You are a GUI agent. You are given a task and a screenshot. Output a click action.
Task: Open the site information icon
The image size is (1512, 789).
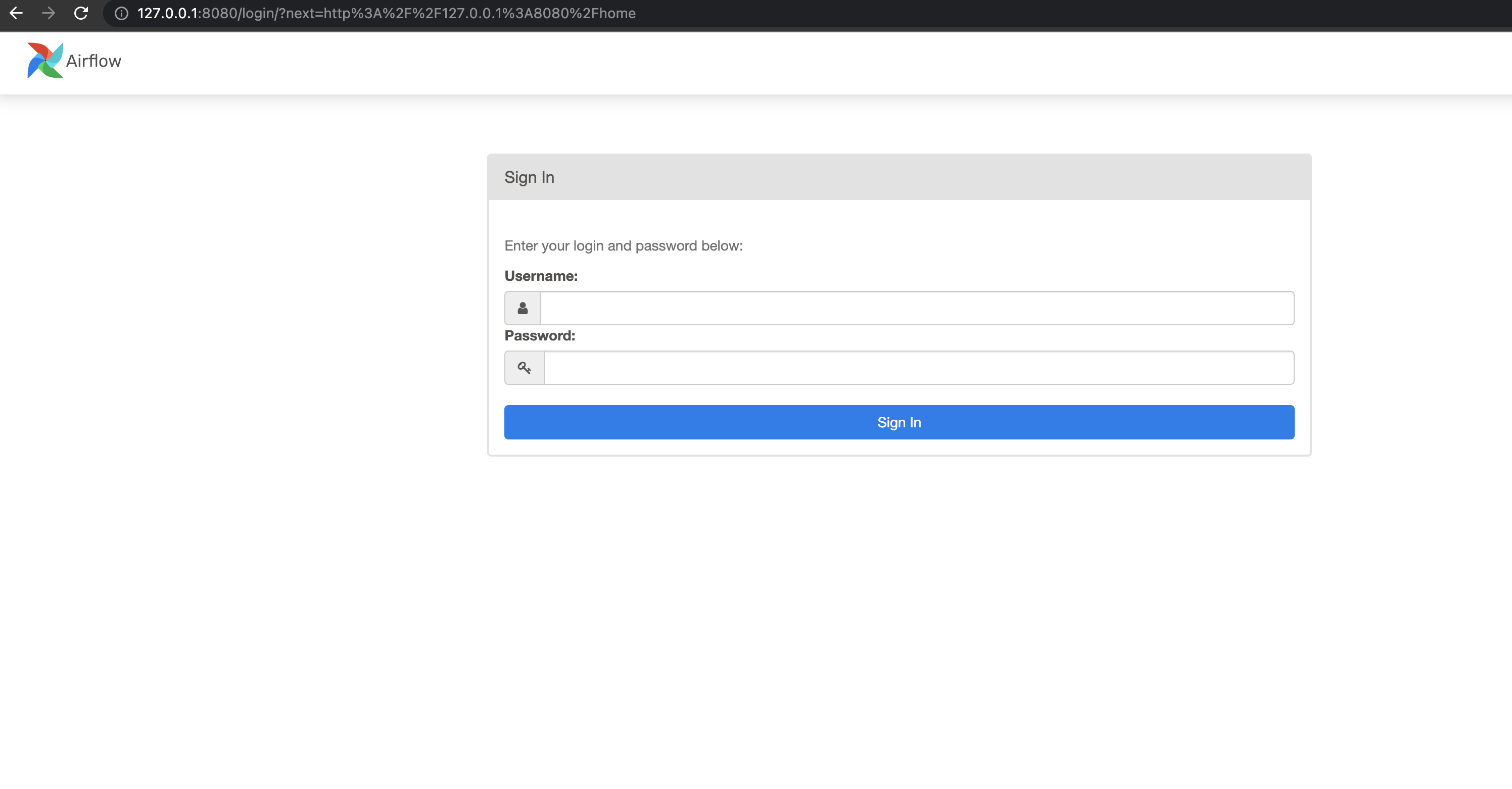point(121,14)
